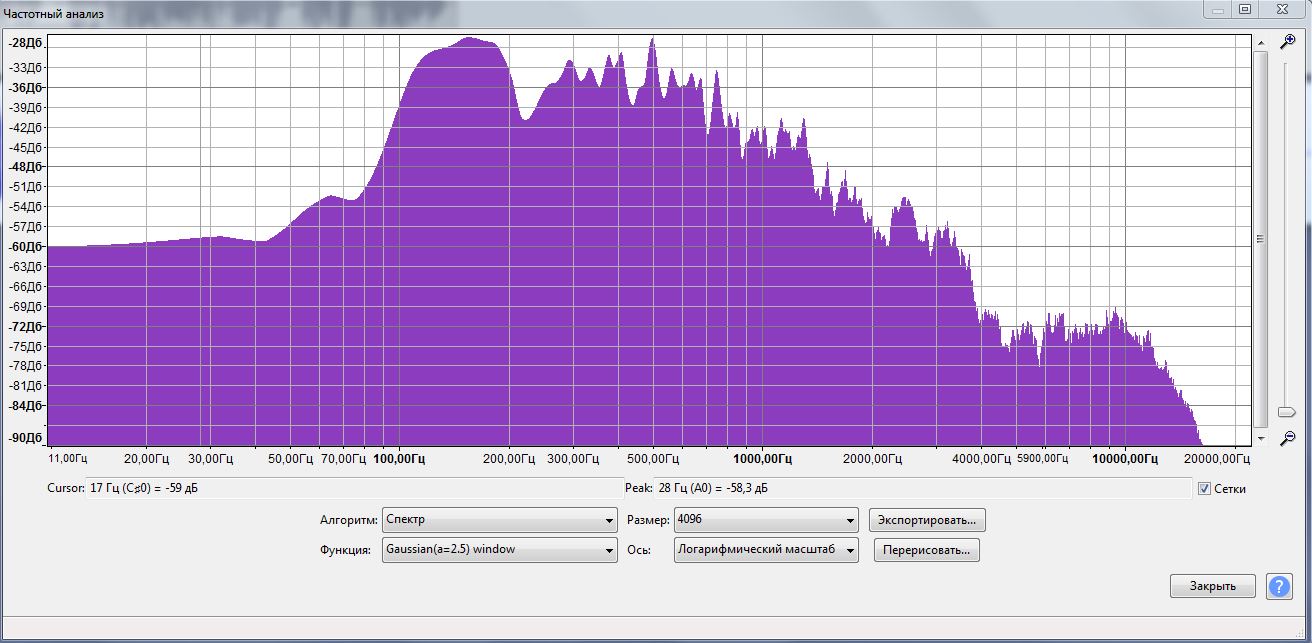Expand the Функция Gaussian window dropdown
This screenshot has width=1312, height=643.
[x=499, y=550]
